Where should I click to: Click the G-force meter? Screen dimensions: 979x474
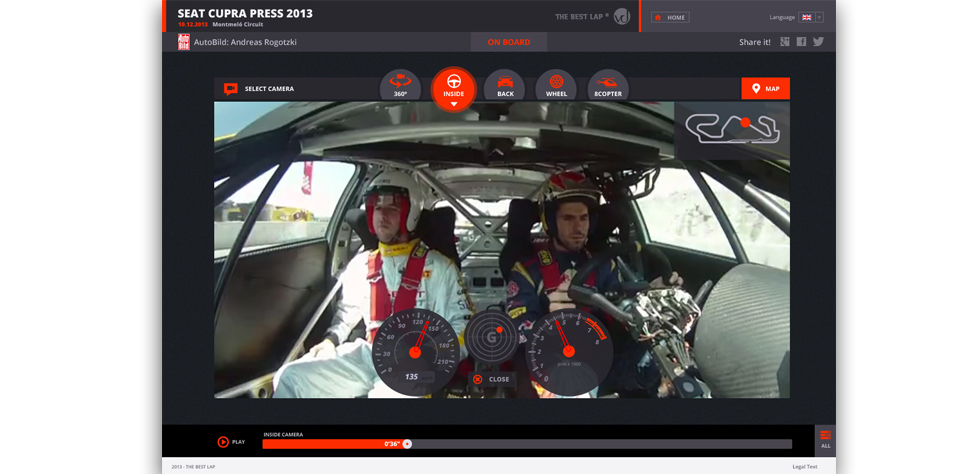[491, 337]
